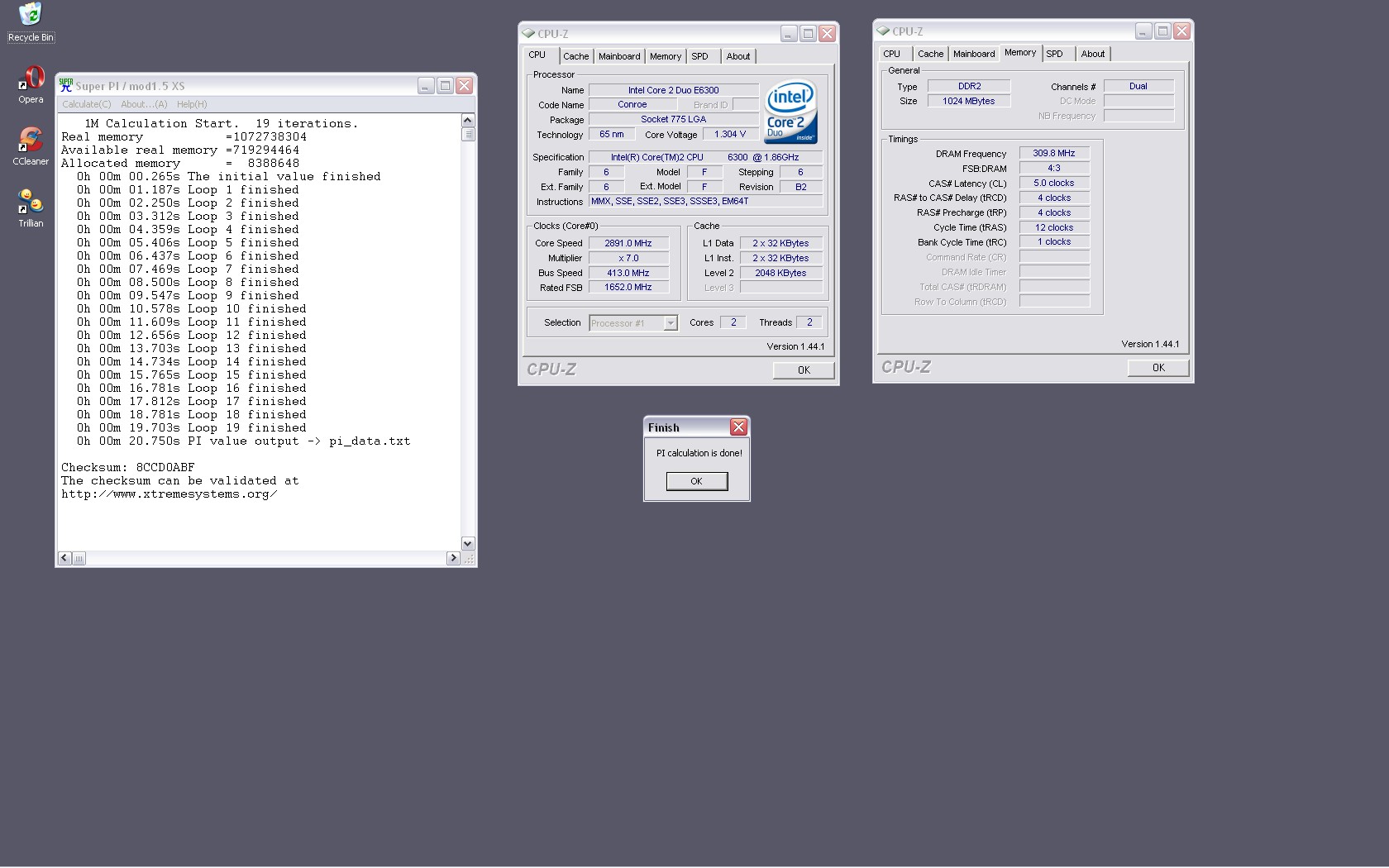This screenshot has width=1389, height=868.
Task: Click the Checksum: 8CCD0ABF line
Action: point(128,468)
